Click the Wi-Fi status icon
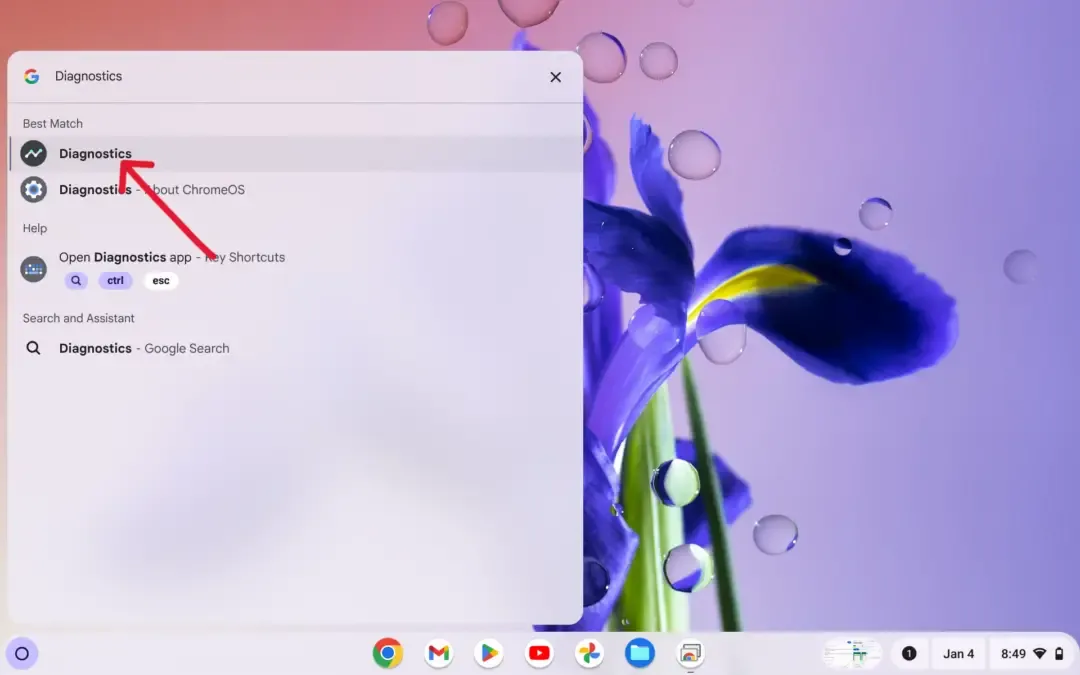This screenshot has width=1080, height=675. point(1040,654)
